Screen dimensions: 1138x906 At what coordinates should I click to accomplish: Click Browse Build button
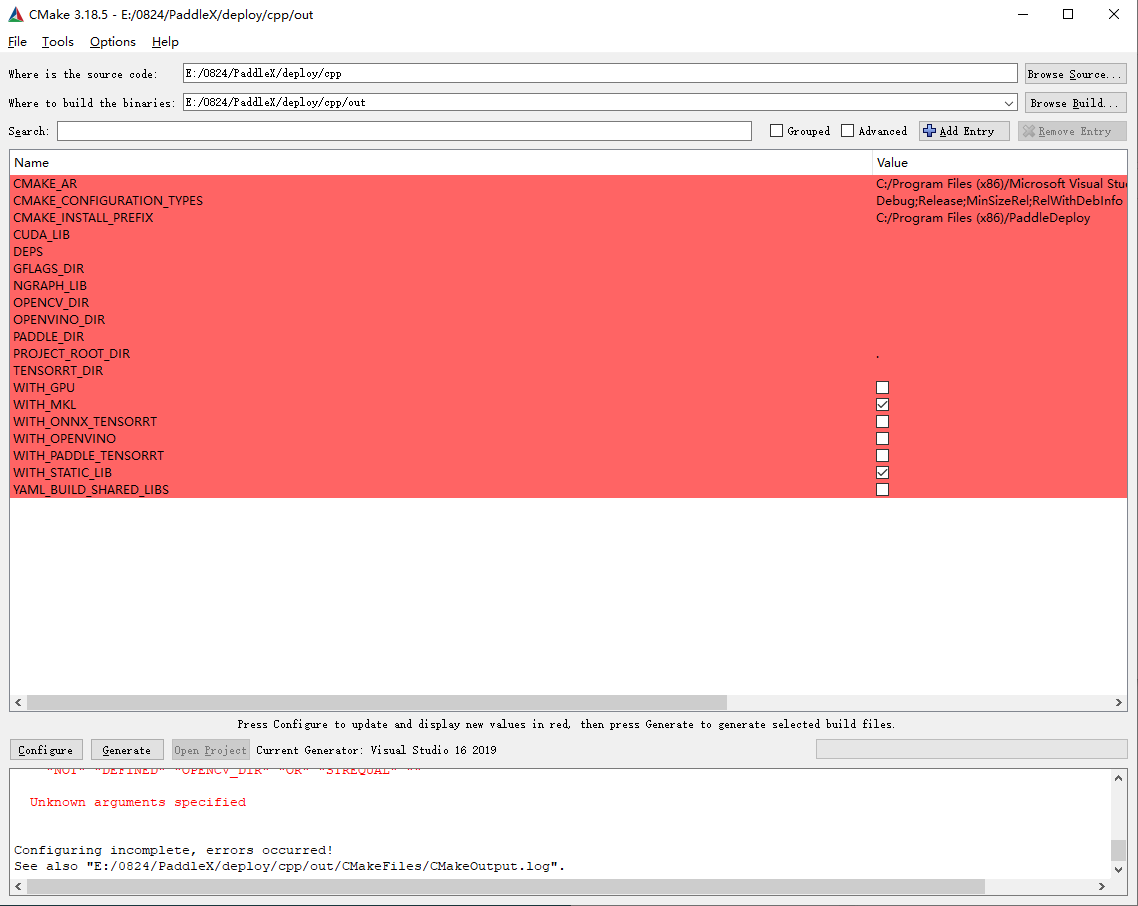point(1075,103)
